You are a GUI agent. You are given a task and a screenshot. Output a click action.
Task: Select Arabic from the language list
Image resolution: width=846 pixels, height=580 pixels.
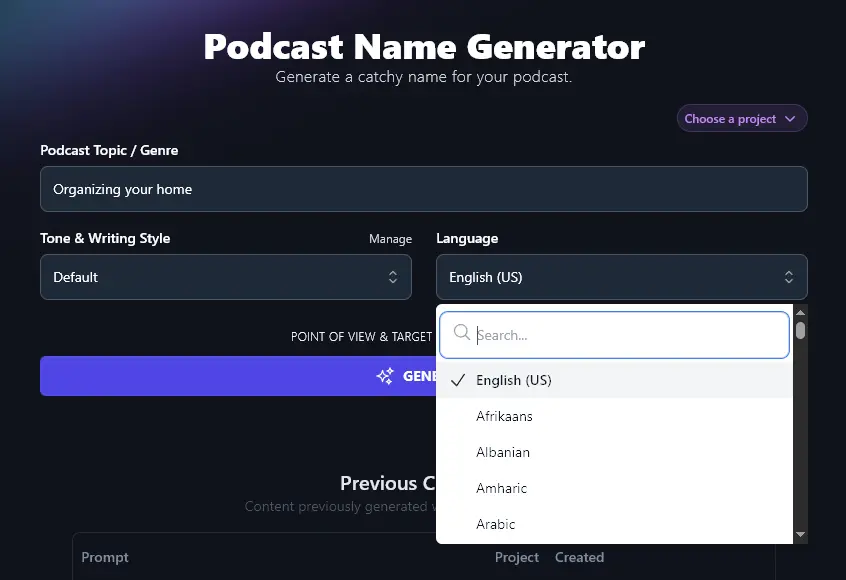pyautogui.click(x=496, y=524)
